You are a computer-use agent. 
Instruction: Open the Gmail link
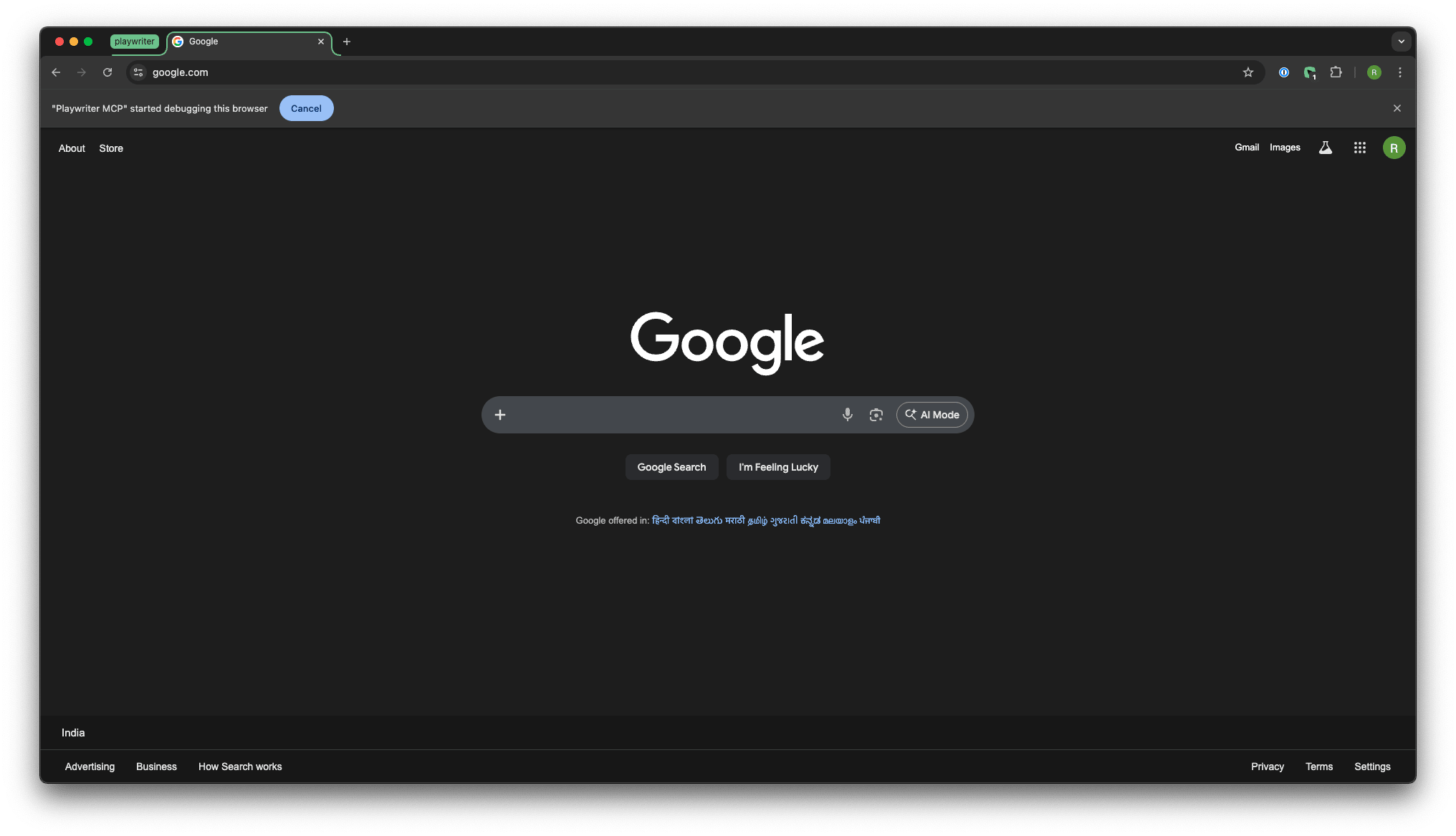pyautogui.click(x=1246, y=148)
